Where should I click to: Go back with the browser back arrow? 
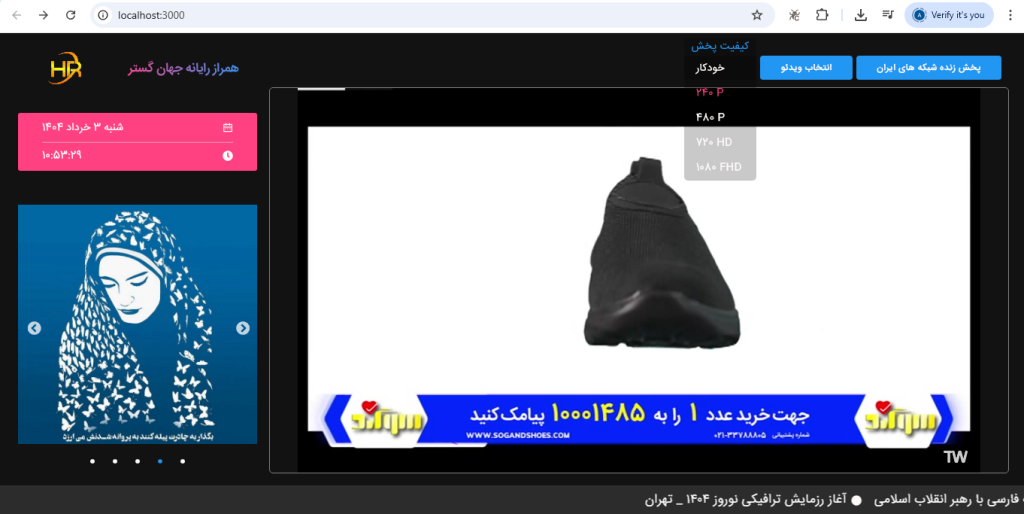[16, 15]
